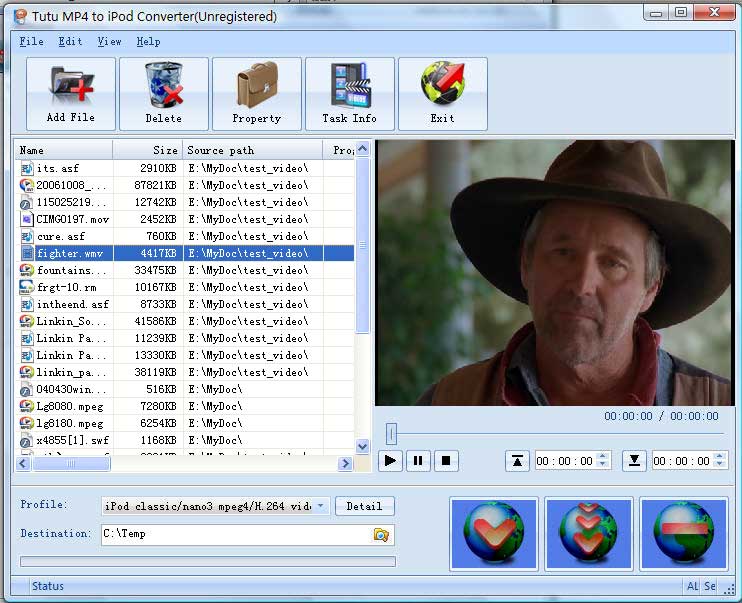Click the red bar globe stop button
Image resolution: width=742 pixels, height=603 pixels.
[683, 533]
